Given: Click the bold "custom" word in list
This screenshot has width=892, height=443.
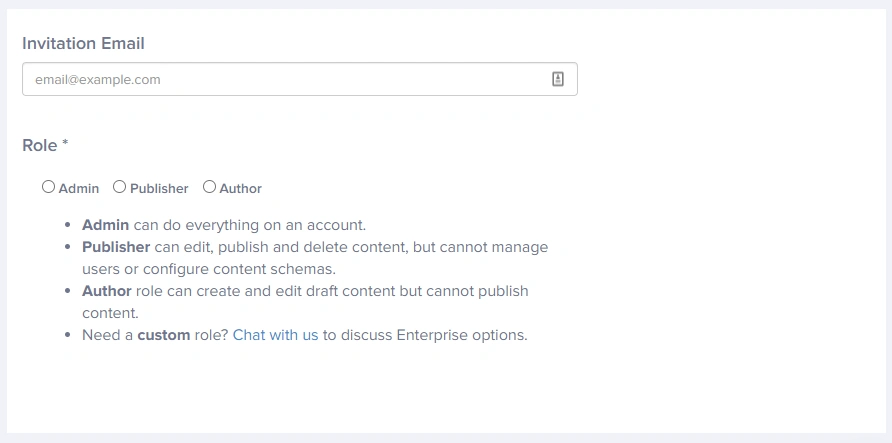Looking at the screenshot, I should [x=164, y=335].
